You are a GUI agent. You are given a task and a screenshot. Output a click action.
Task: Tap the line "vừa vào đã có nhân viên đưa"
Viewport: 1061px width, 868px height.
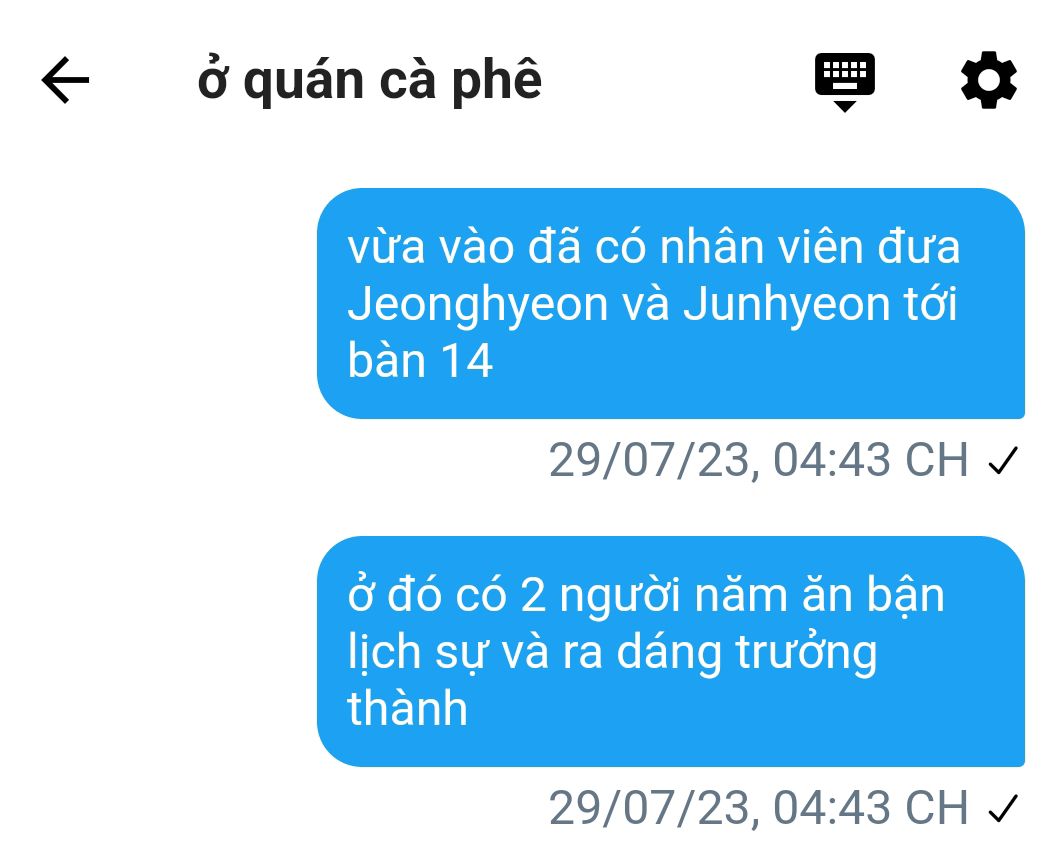pos(654,246)
